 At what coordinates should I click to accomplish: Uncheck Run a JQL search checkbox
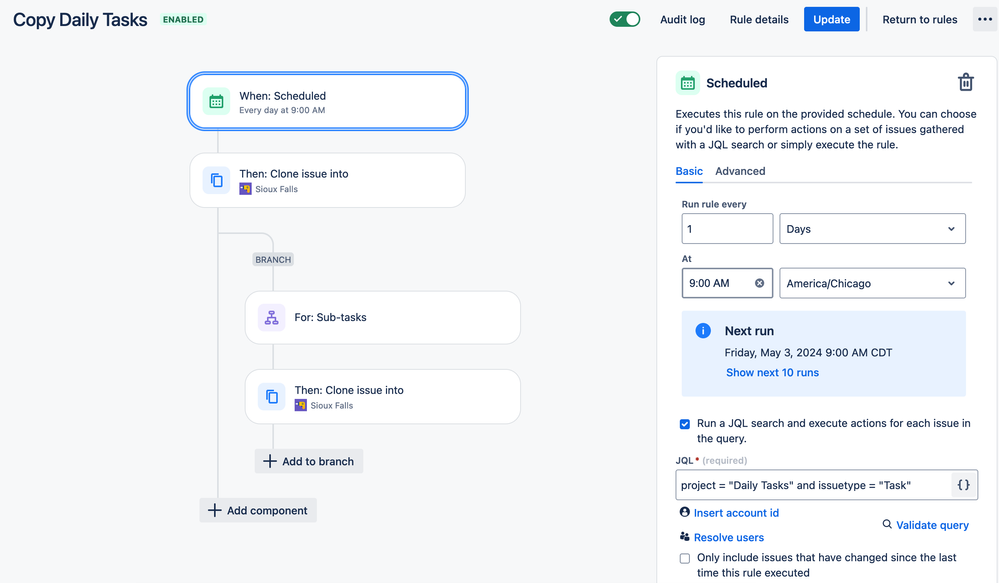click(x=685, y=424)
